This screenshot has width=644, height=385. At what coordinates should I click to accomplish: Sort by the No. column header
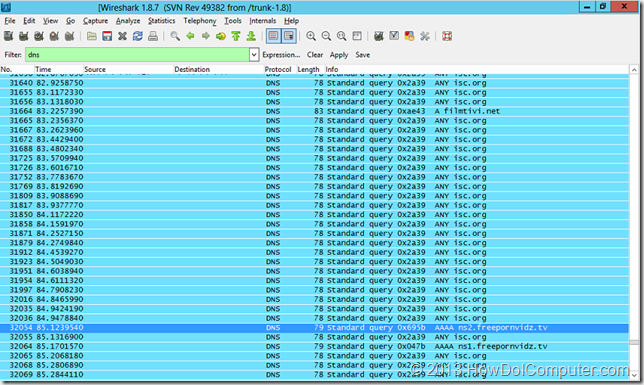point(17,69)
